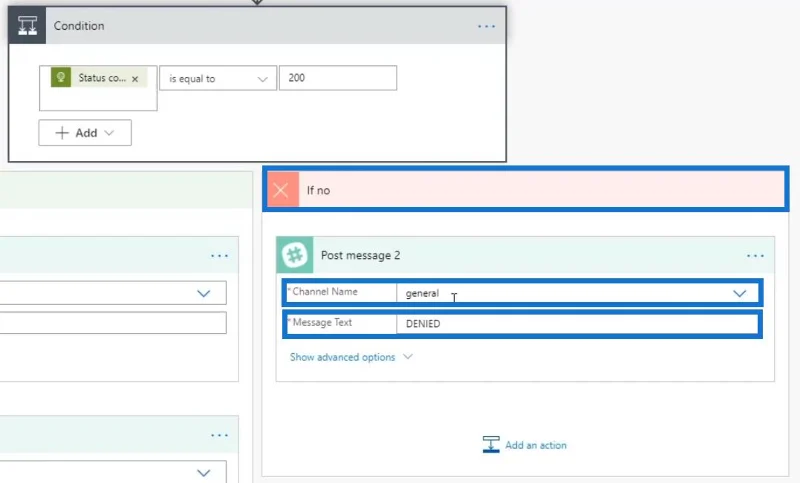The image size is (800, 483).
Task: Click the Condition card title text
Action: click(x=79, y=26)
